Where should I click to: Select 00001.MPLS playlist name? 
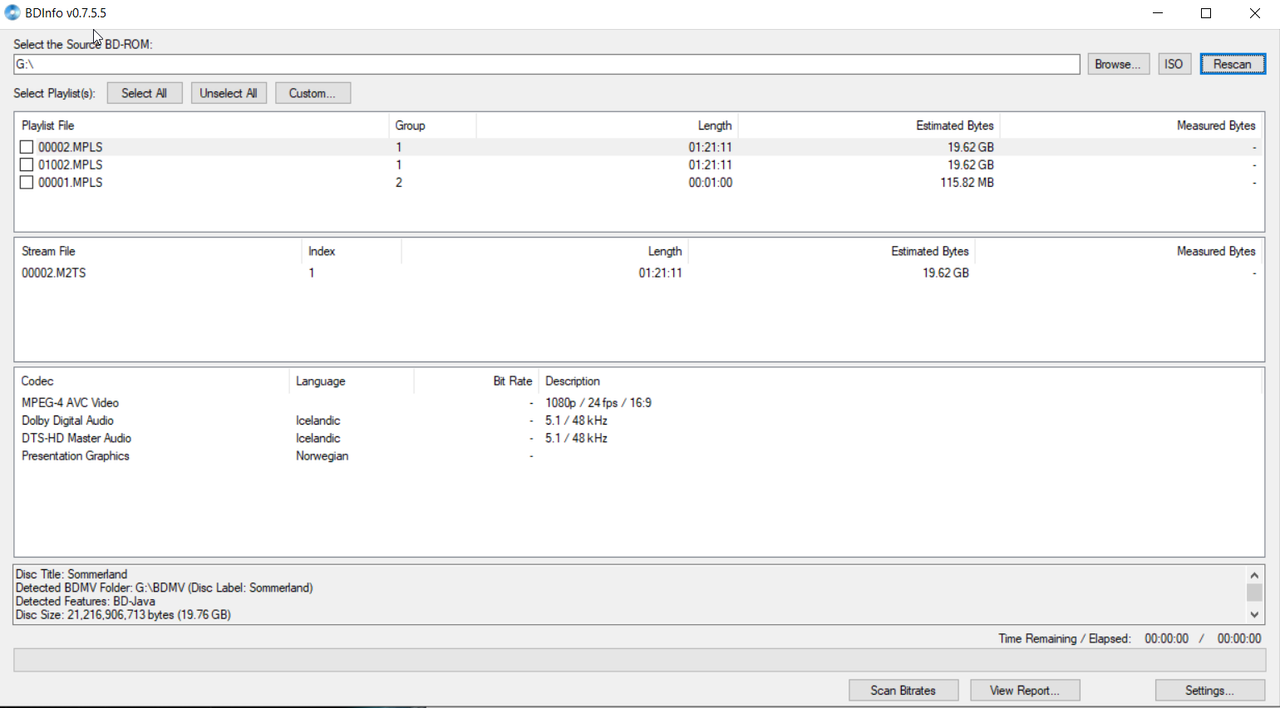(x=70, y=183)
